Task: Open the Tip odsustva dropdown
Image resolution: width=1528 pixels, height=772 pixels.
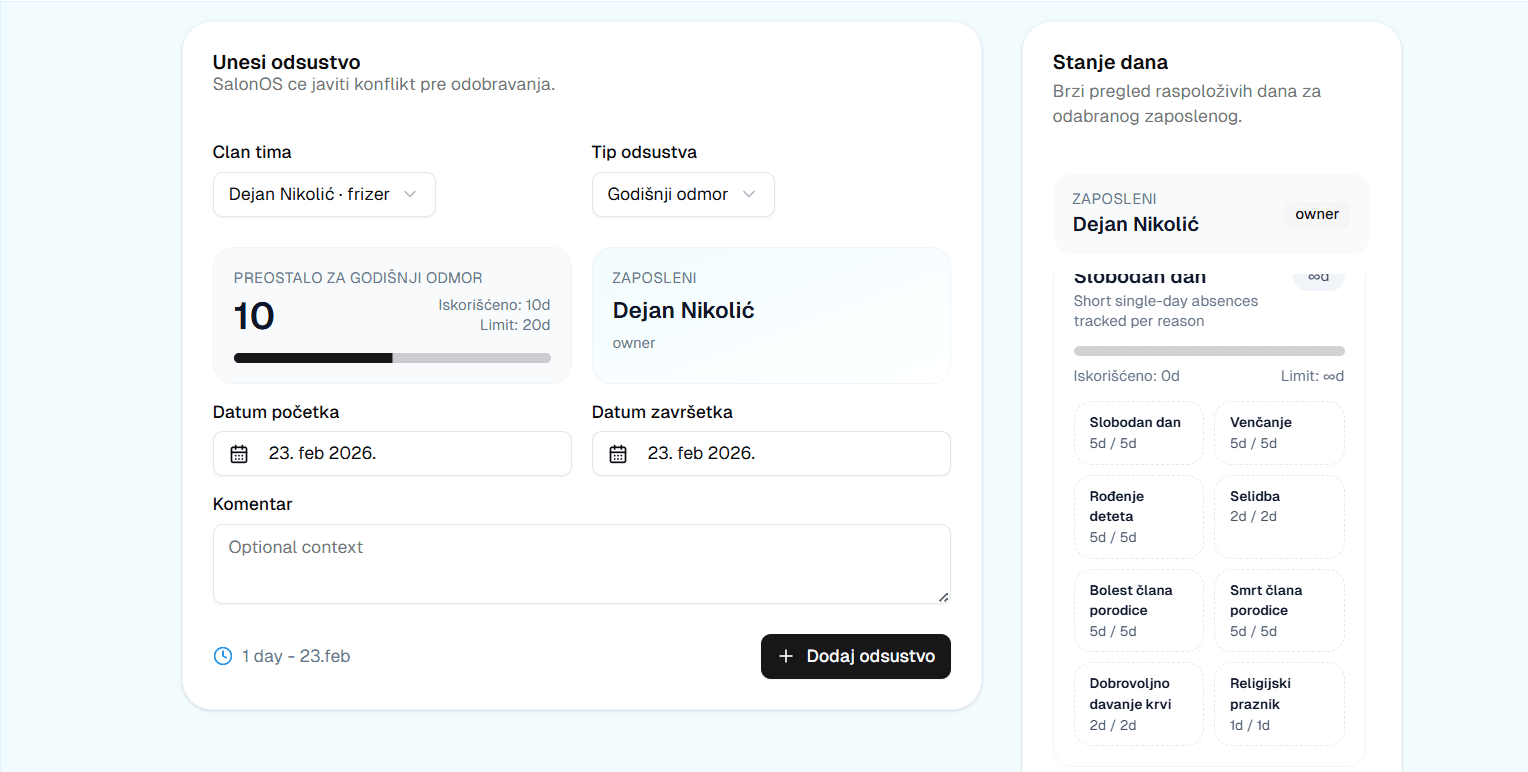Action: click(x=683, y=194)
